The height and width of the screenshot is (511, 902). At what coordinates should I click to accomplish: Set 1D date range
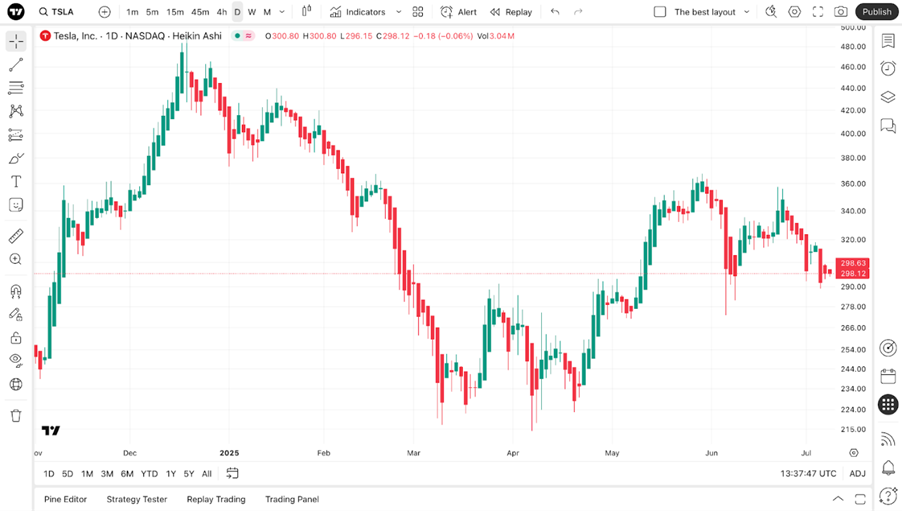click(49, 474)
